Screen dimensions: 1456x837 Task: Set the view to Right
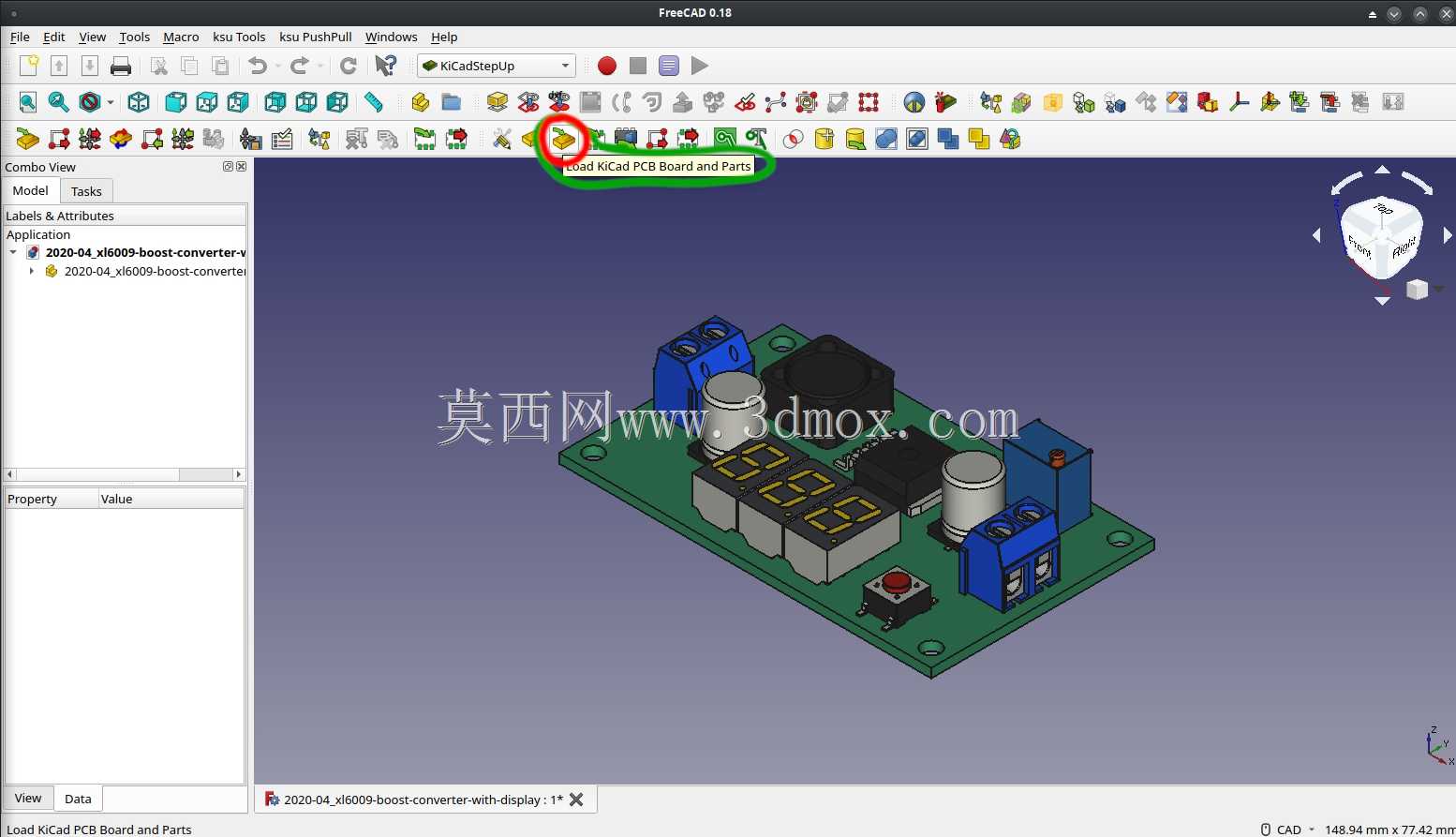click(238, 102)
